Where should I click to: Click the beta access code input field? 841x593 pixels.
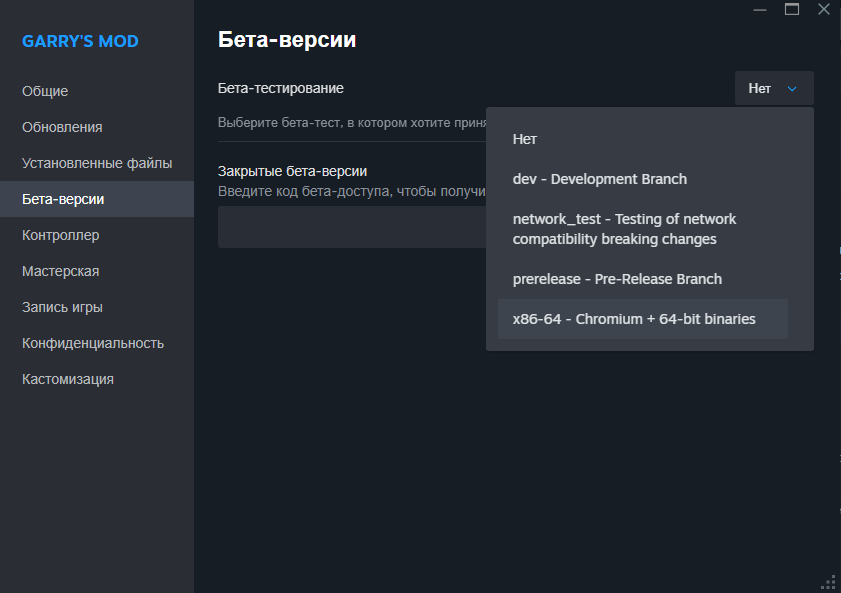coord(350,227)
